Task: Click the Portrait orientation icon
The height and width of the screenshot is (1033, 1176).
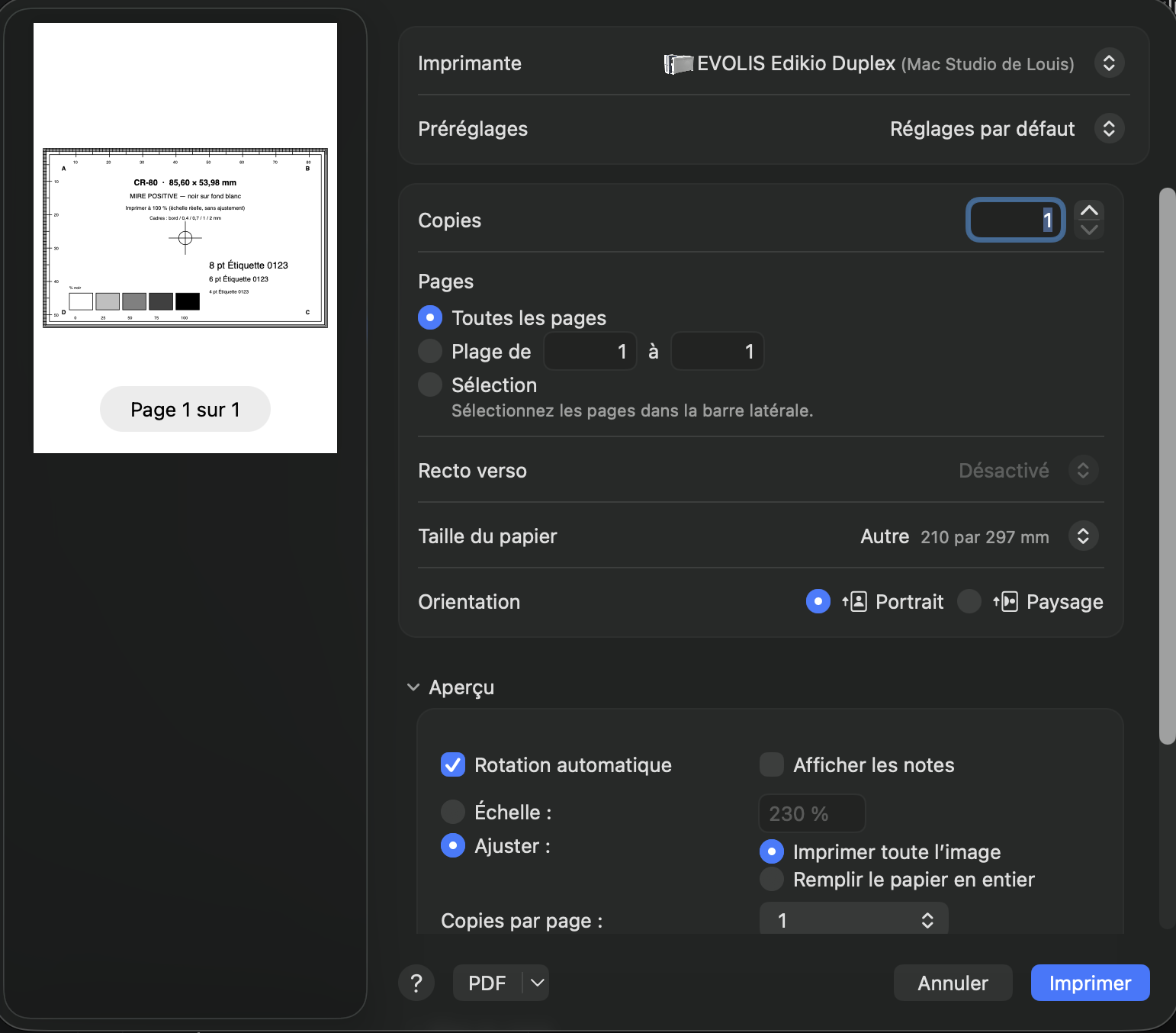Action: click(x=855, y=602)
